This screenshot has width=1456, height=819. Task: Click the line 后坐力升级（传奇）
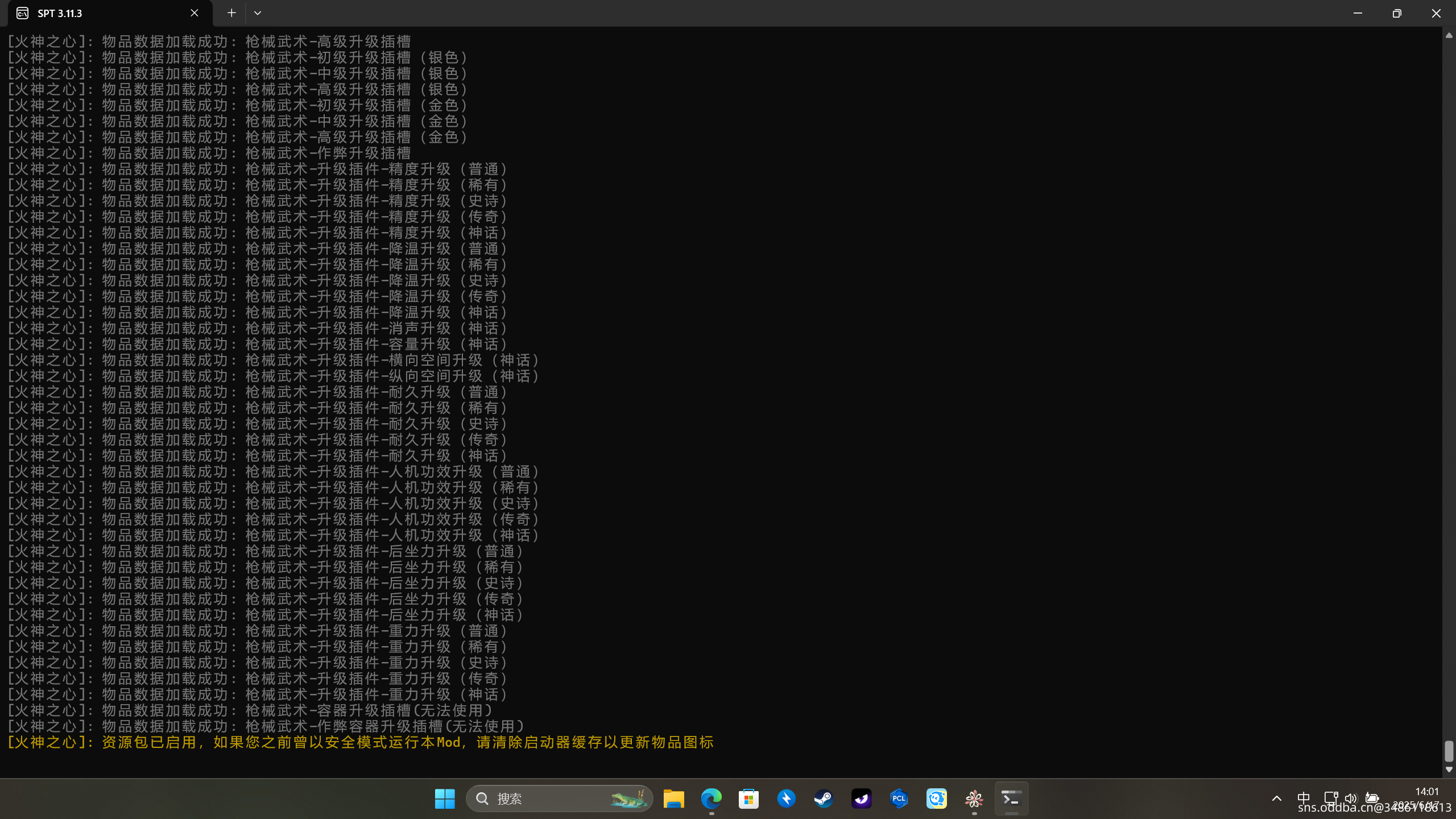click(x=265, y=599)
